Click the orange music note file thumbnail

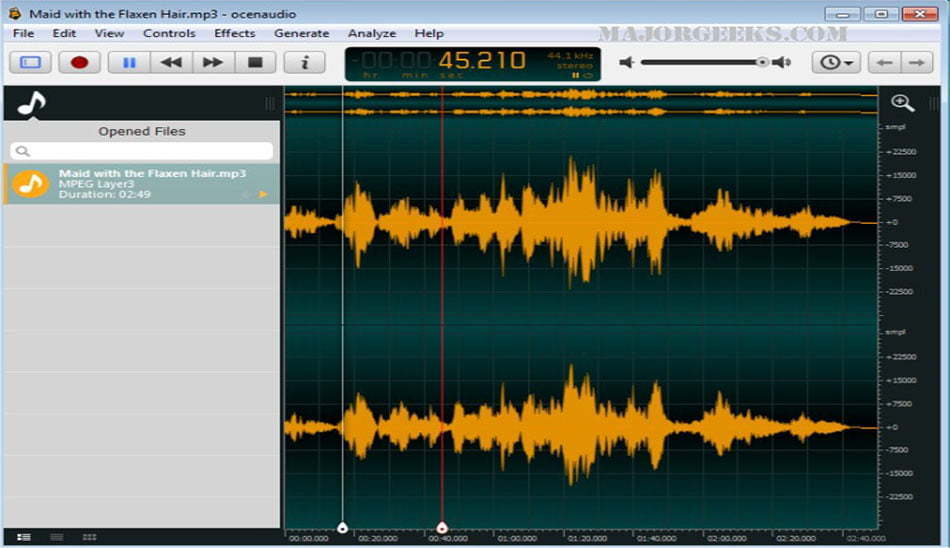(x=30, y=184)
